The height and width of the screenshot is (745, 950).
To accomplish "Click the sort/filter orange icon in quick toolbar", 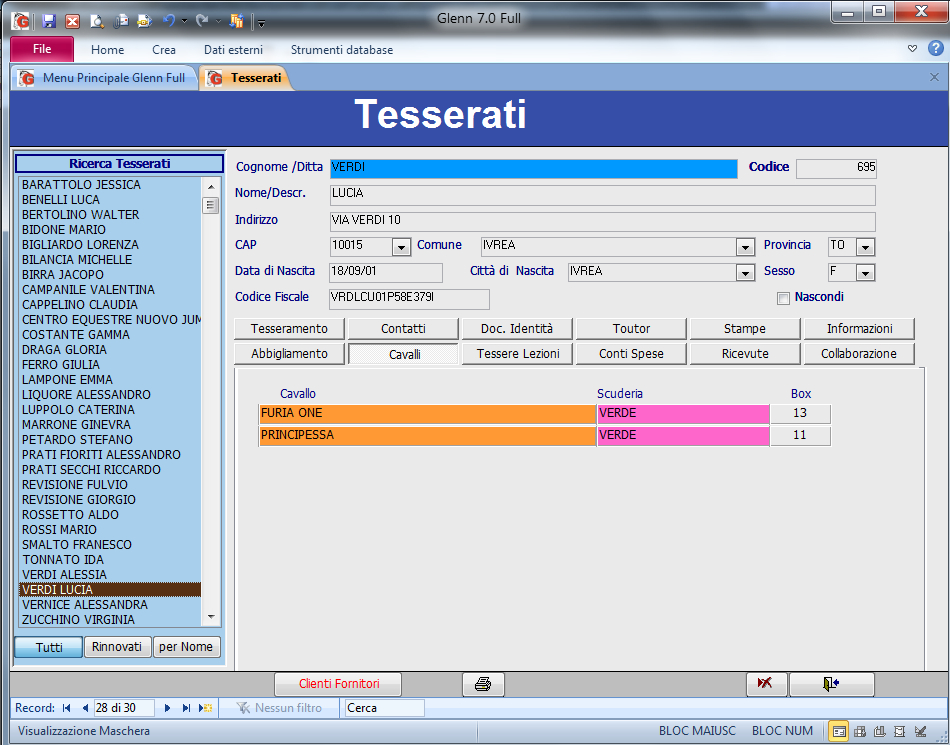I will coord(236,21).
